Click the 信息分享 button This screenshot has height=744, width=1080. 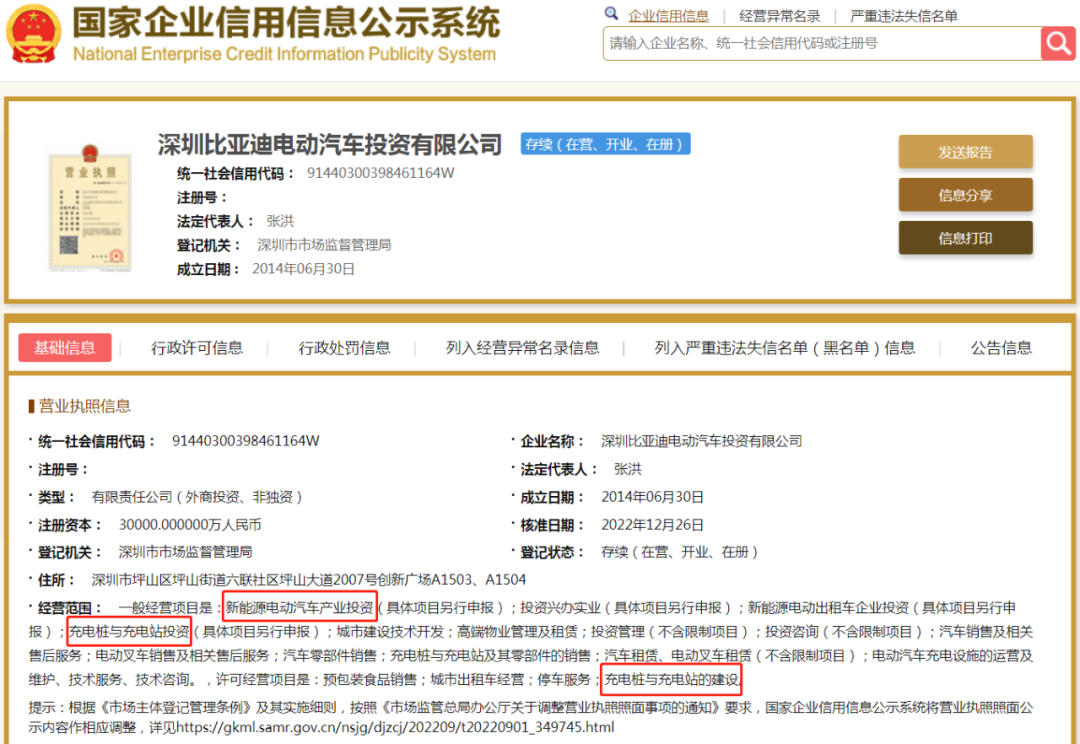tap(965, 196)
